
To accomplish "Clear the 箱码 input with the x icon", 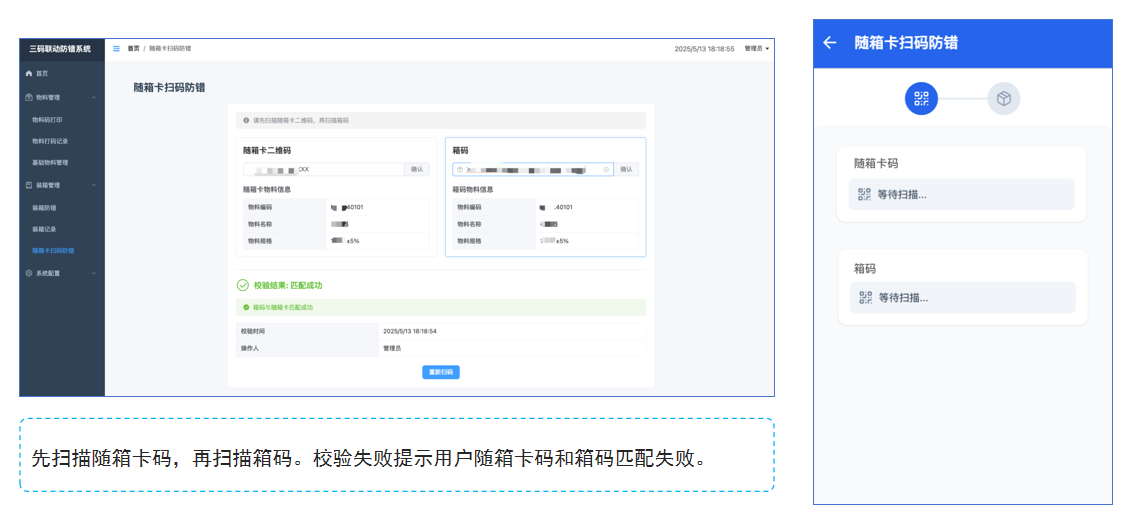I will pyautogui.click(x=606, y=169).
